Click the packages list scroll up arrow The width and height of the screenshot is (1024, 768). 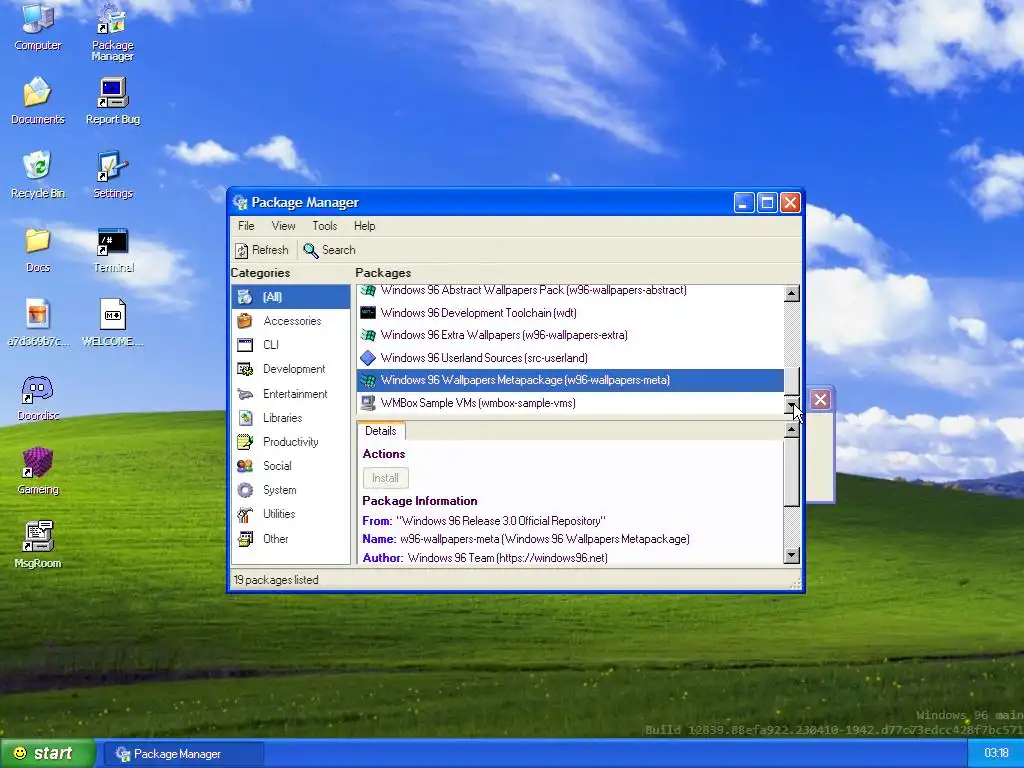point(792,293)
